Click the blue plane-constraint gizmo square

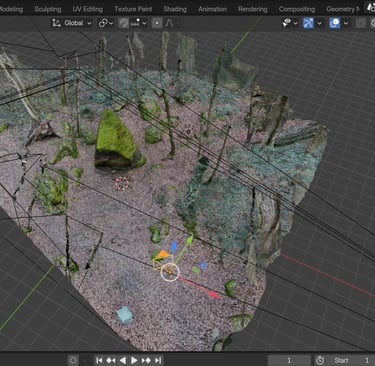click(x=202, y=265)
